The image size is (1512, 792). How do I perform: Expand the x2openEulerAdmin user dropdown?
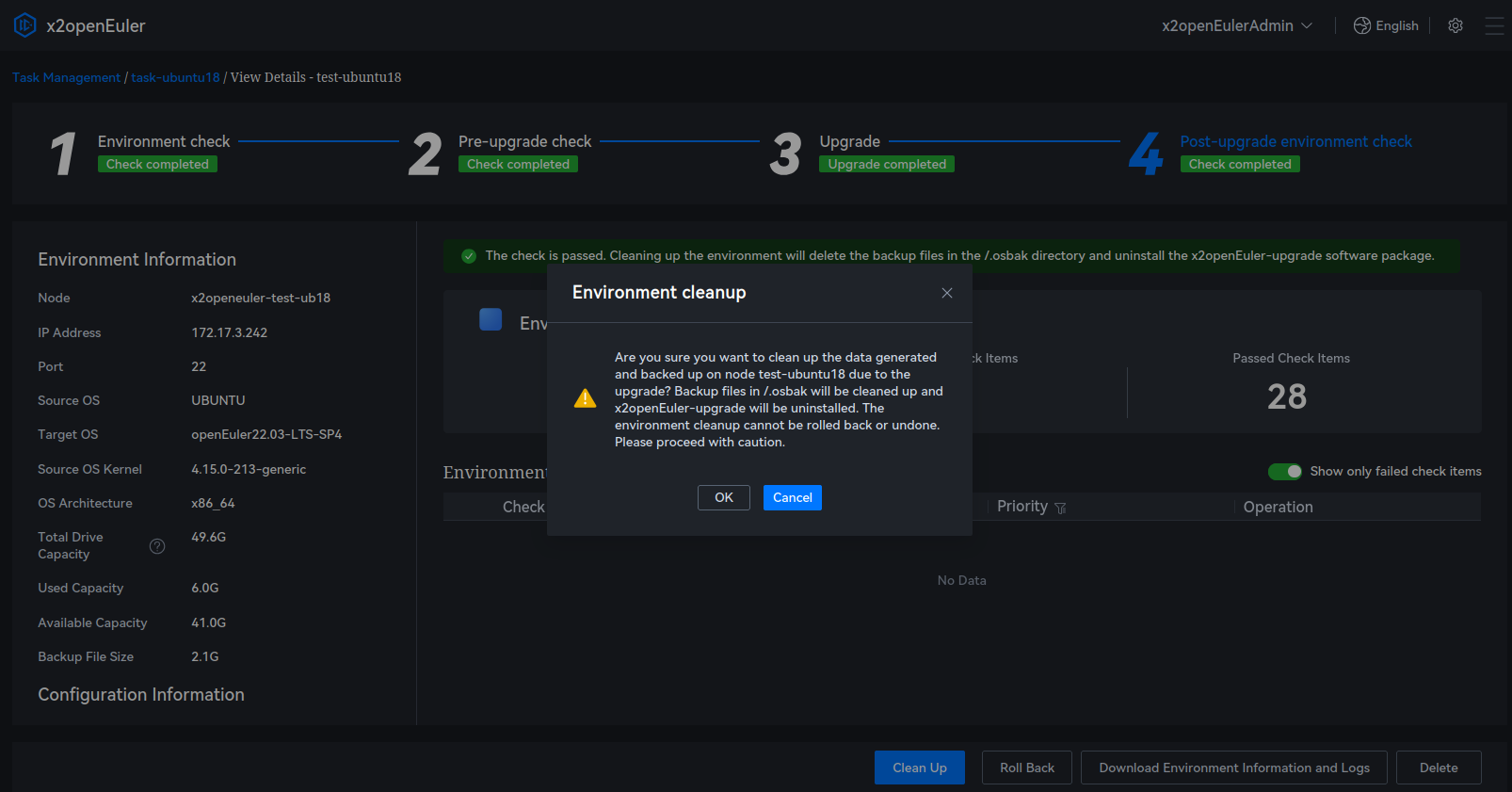coord(1236,25)
